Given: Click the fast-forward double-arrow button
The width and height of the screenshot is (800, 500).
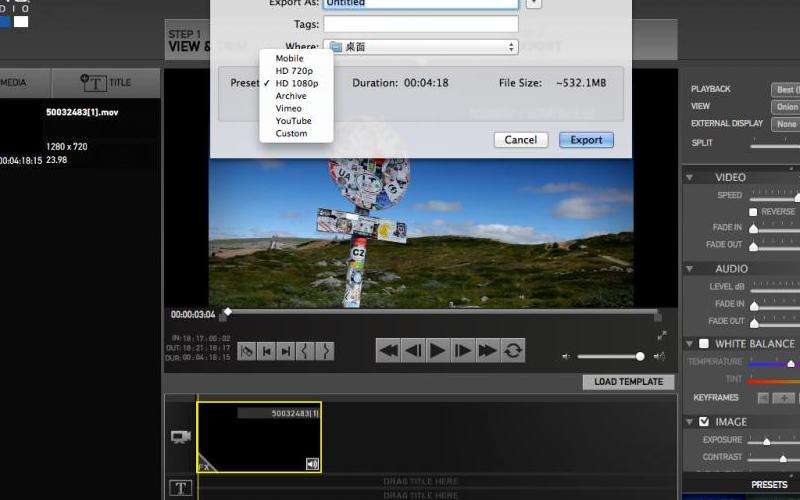Looking at the screenshot, I should click(x=487, y=350).
